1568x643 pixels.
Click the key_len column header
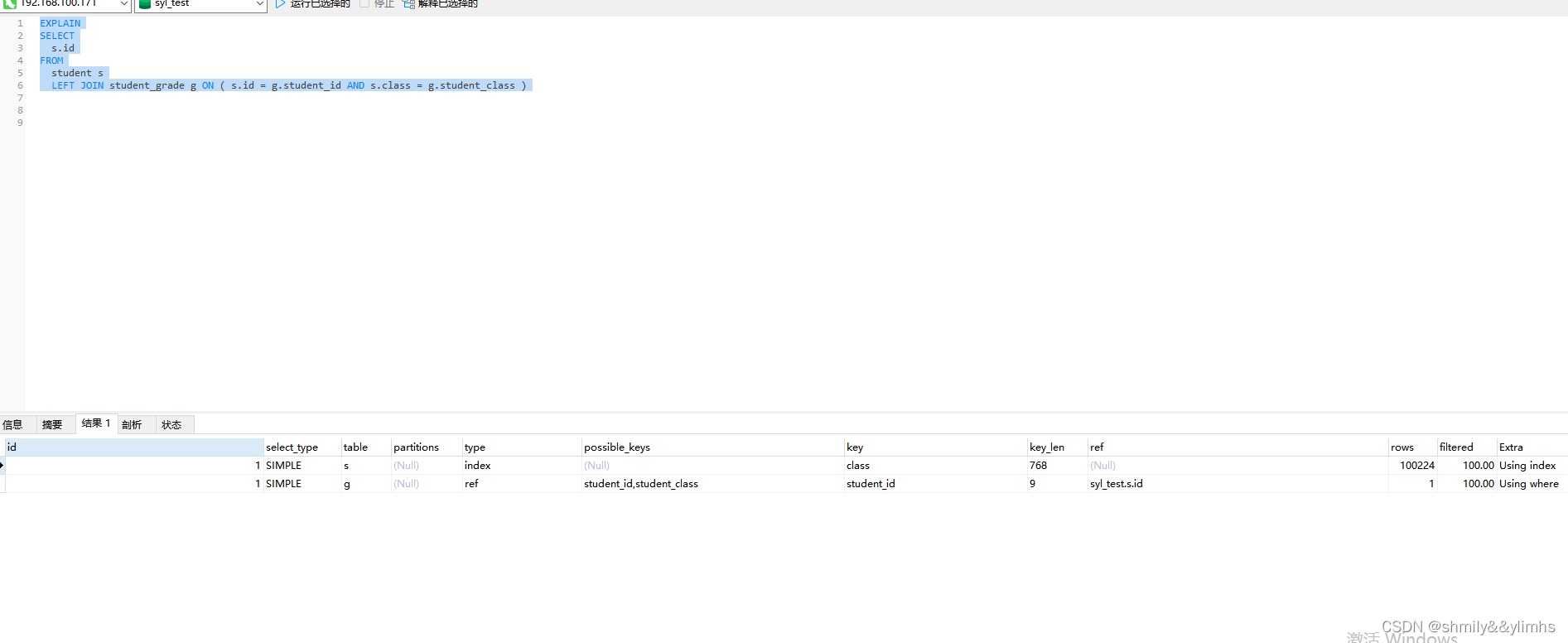[x=1057, y=447]
